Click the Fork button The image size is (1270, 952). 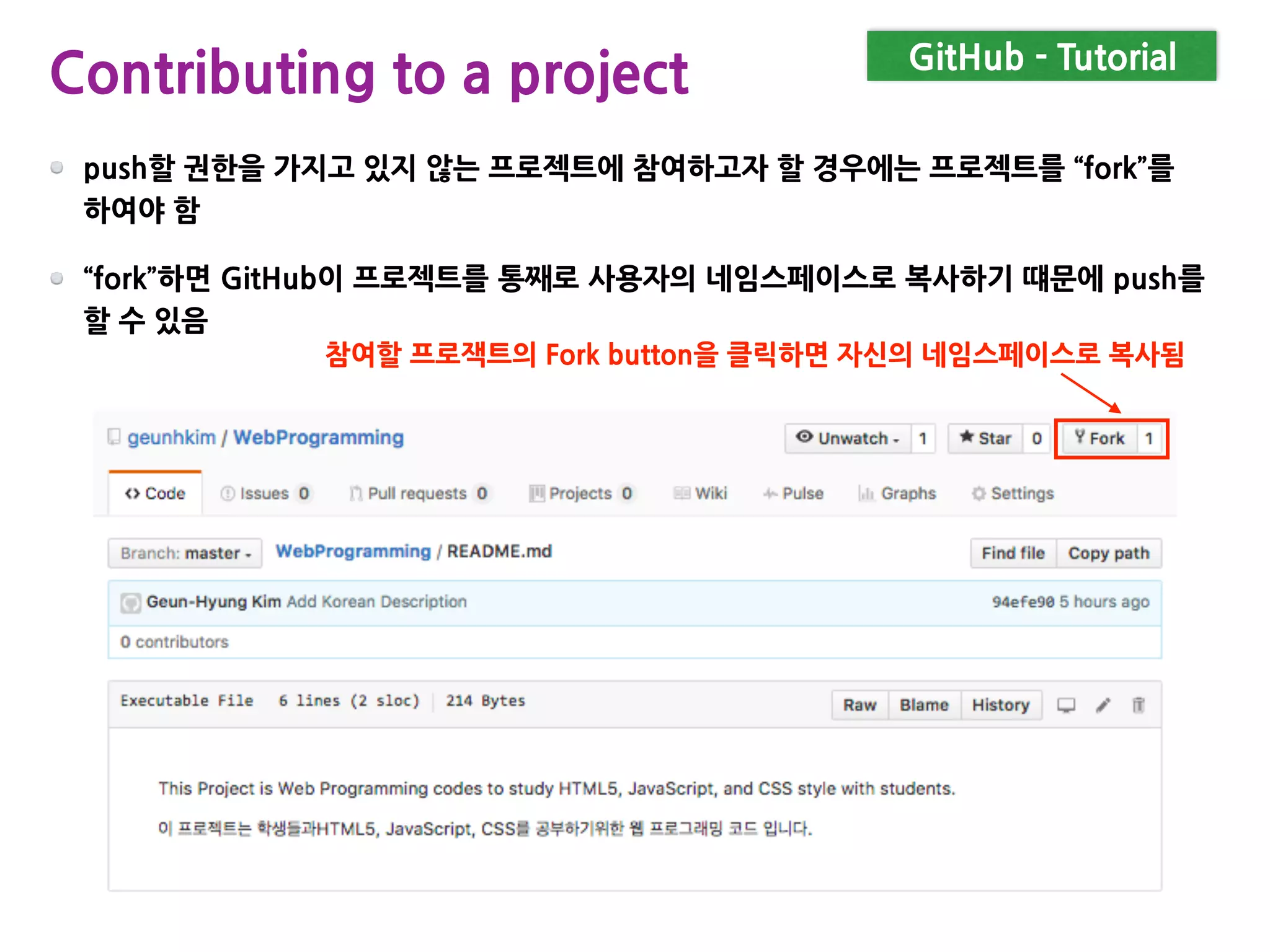(x=1100, y=438)
